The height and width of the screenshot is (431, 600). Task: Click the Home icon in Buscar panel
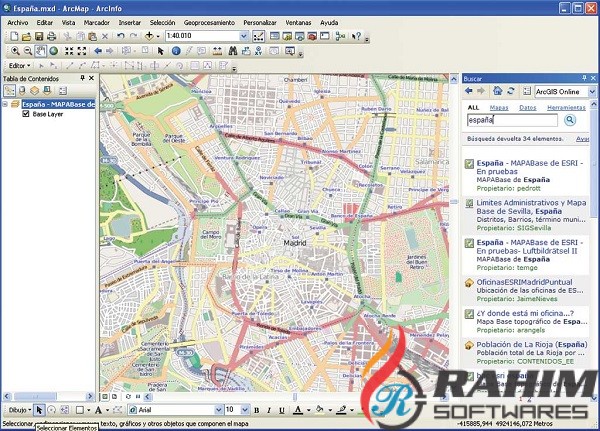[497, 91]
